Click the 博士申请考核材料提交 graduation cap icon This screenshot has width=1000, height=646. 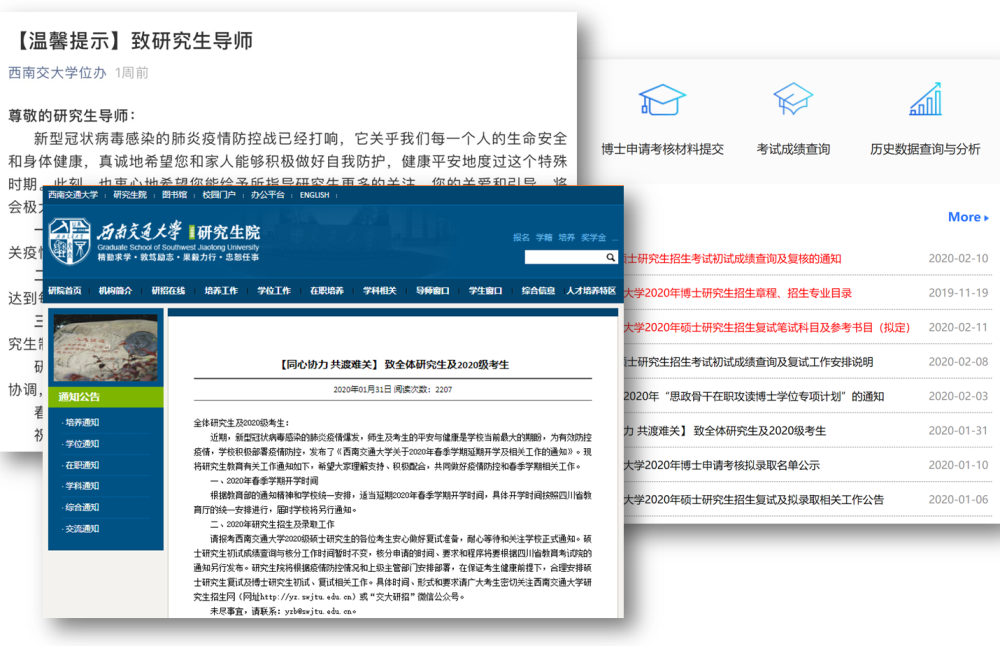pos(662,100)
